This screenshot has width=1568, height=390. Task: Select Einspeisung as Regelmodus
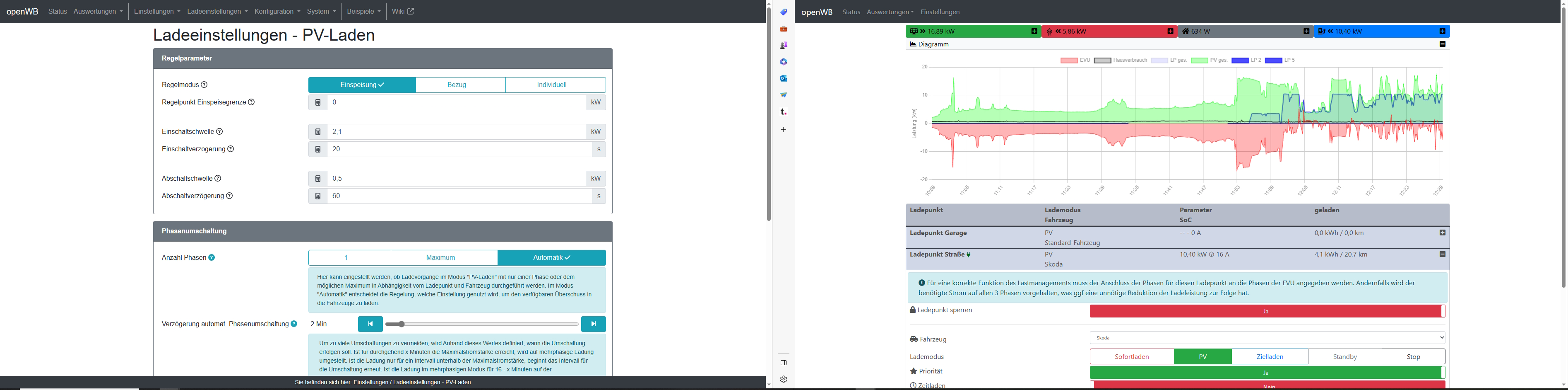coord(362,85)
